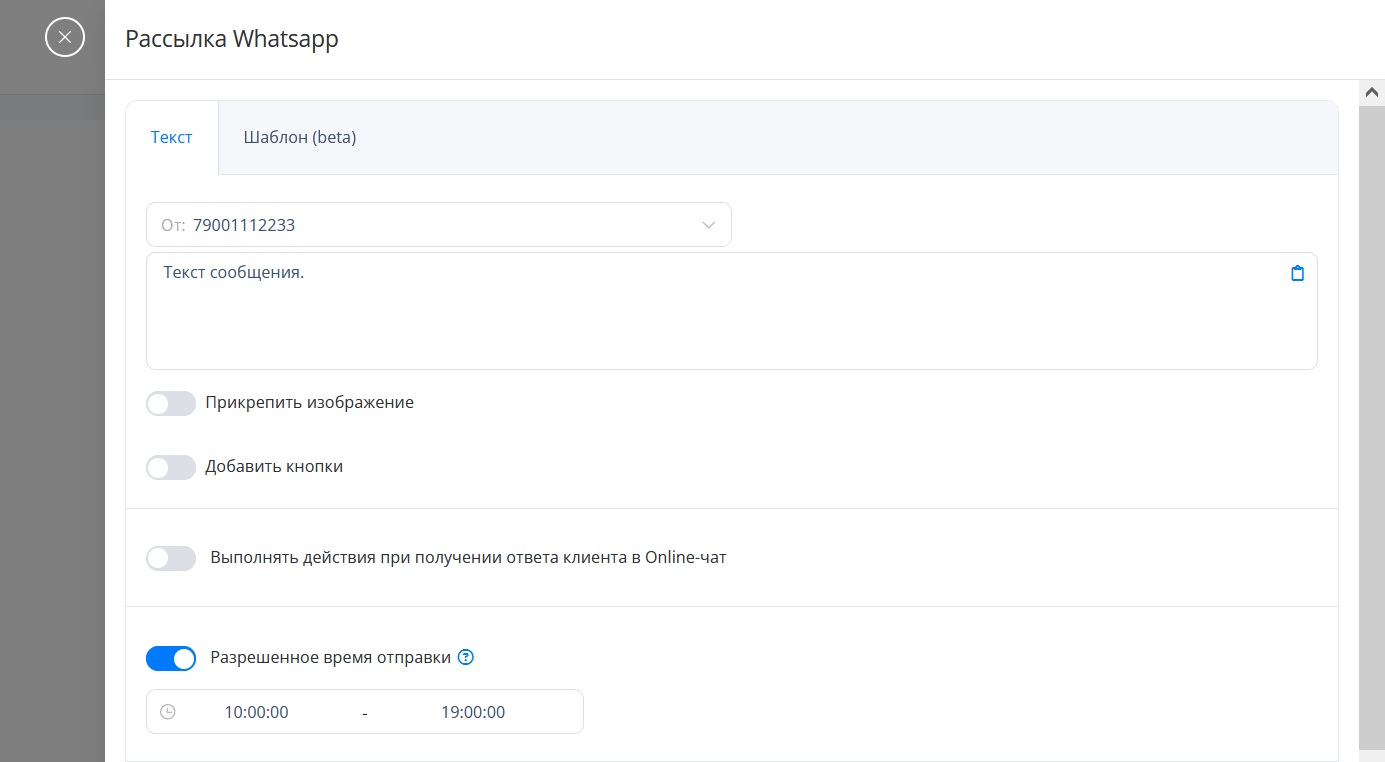The height and width of the screenshot is (762, 1385).
Task: Click the clock icon in time range field
Action: [168, 712]
